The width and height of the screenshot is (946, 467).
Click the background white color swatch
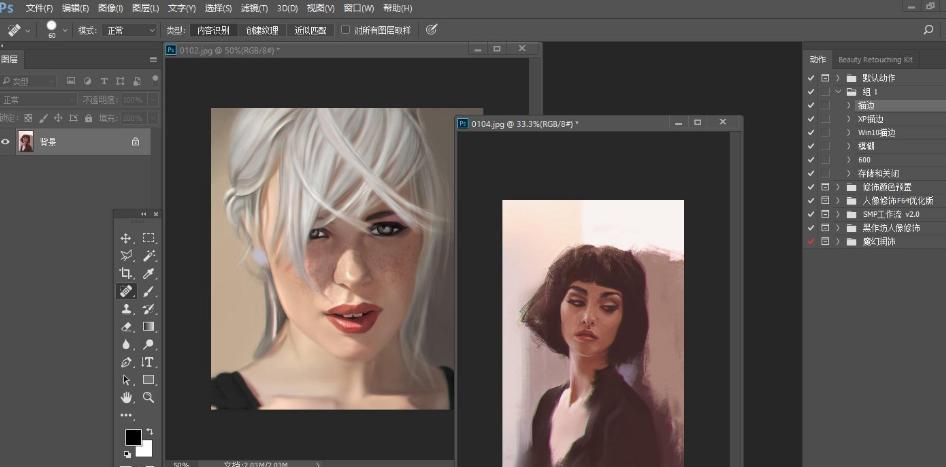[147, 450]
